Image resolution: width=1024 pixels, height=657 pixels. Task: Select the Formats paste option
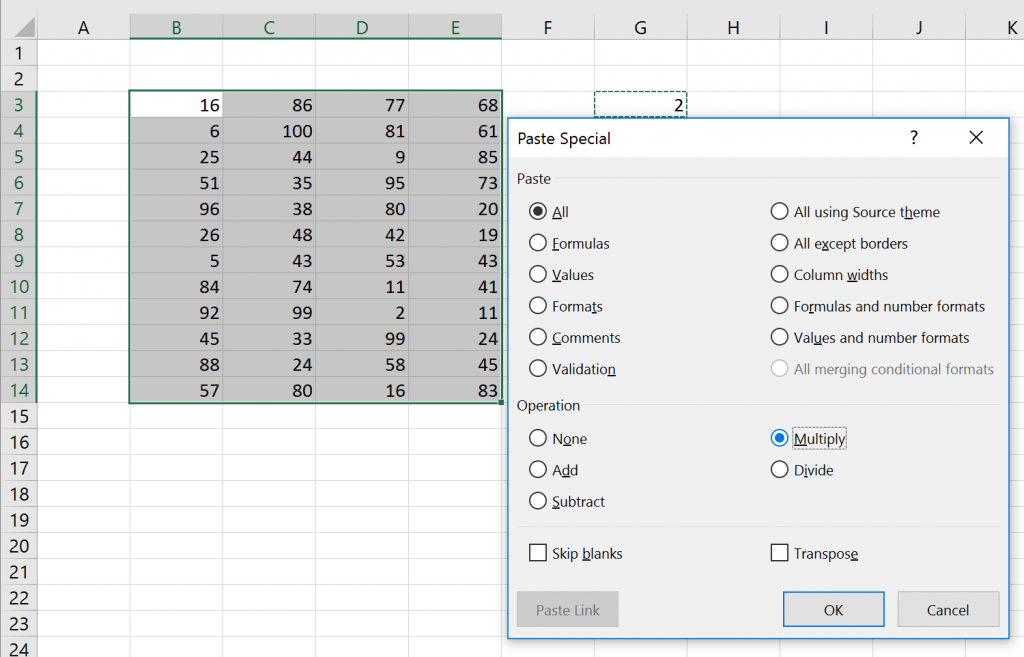tap(538, 306)
